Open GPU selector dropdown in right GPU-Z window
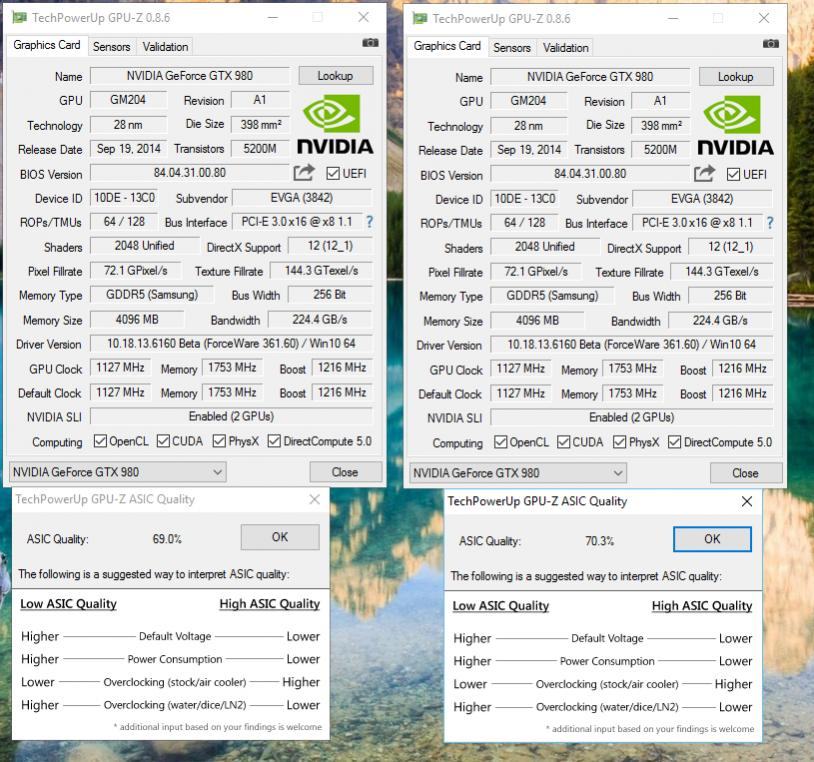 coord(518,473)
